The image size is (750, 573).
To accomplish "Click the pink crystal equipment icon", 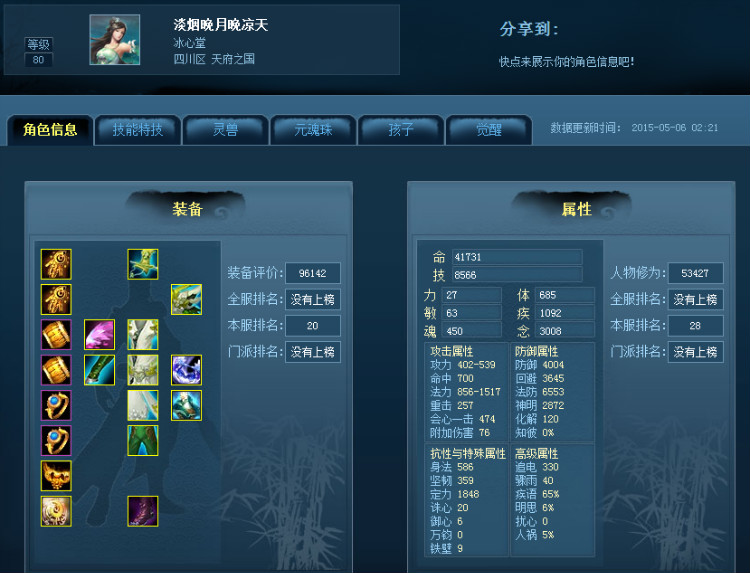I will pos(99,334).
